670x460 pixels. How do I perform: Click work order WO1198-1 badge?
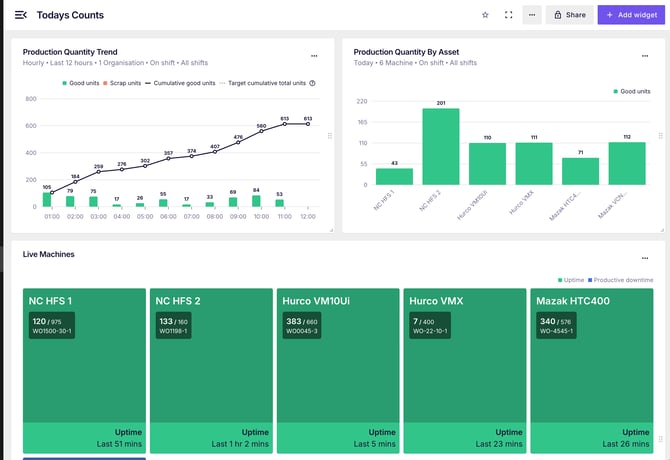[173, 325]
